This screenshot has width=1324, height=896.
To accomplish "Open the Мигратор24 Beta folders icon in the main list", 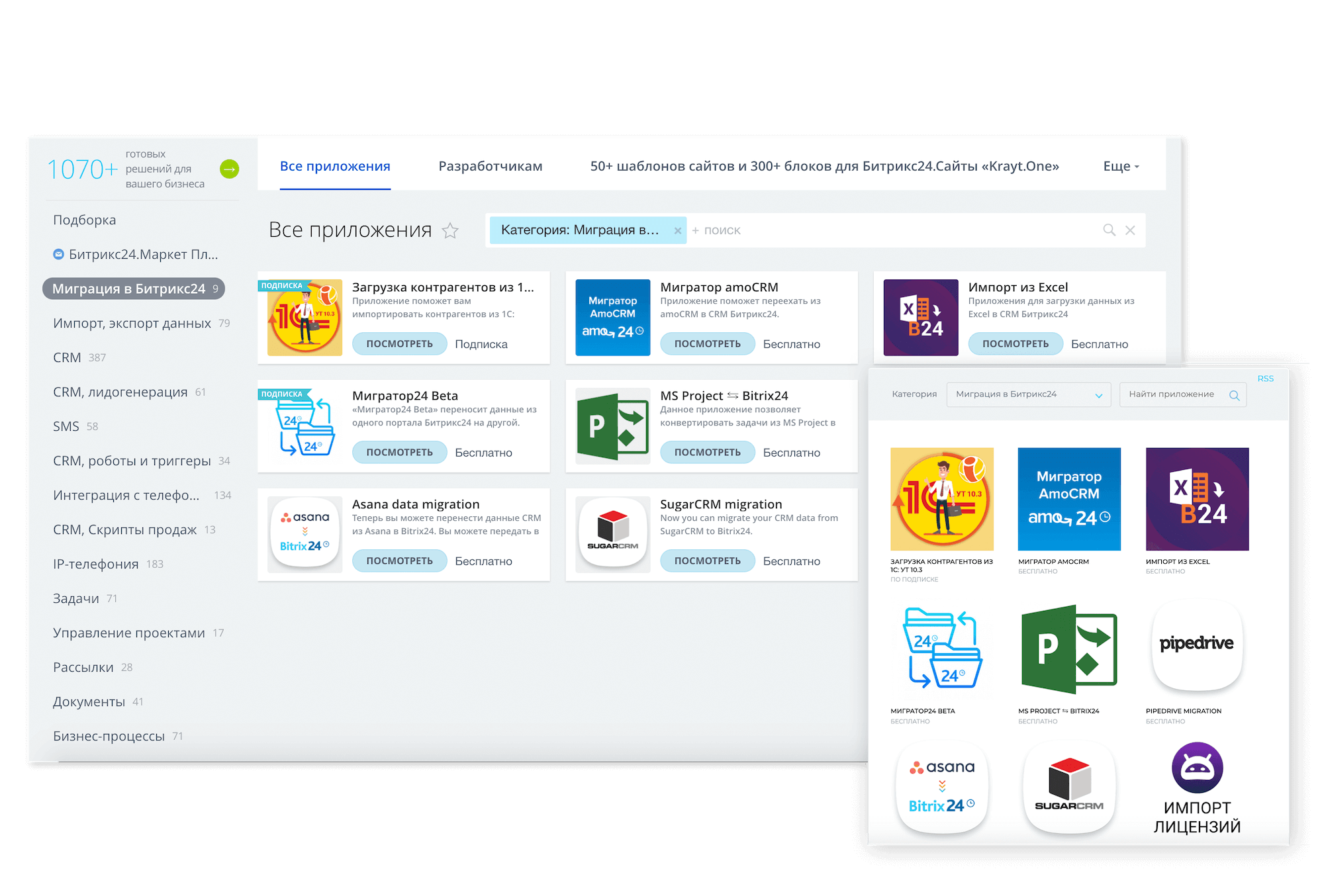I will [x=305, y=426].
